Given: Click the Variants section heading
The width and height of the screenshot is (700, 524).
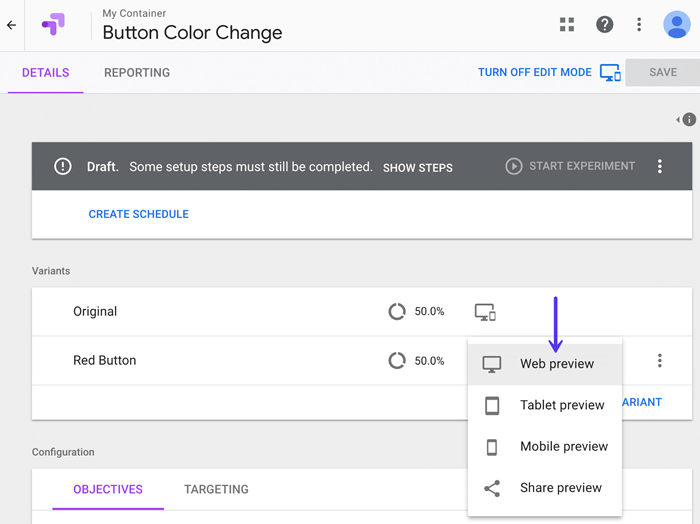Looking at the screenshot, I should tap(51, 271).
